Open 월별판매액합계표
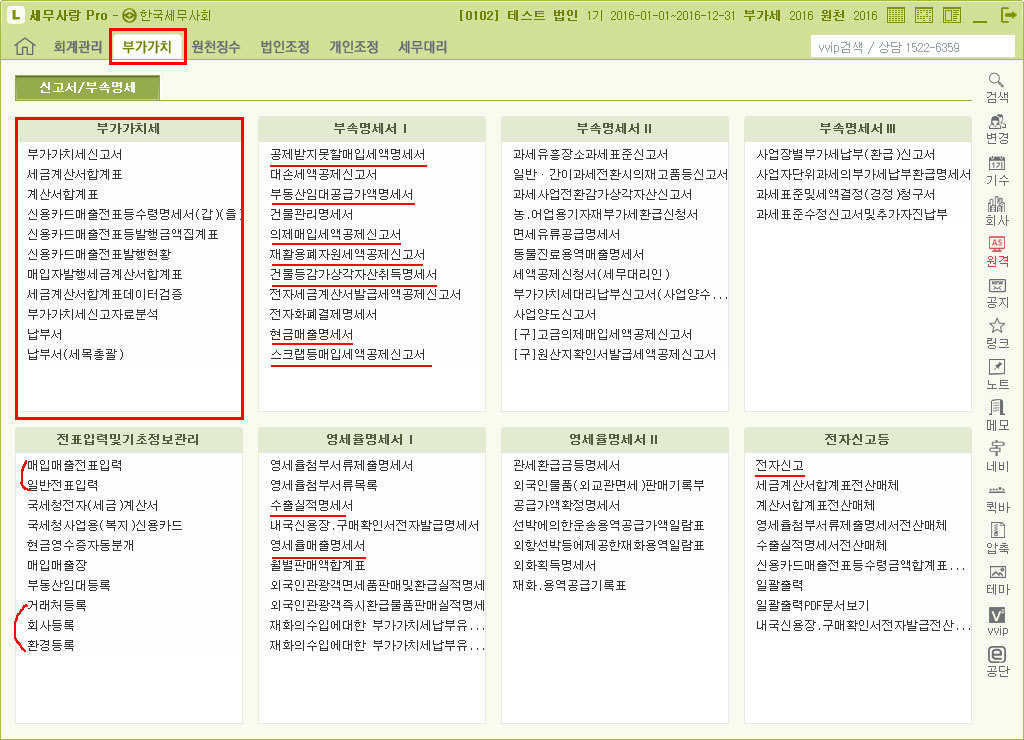The height and width of the screenshot is (740, 1024). [317, 566]
